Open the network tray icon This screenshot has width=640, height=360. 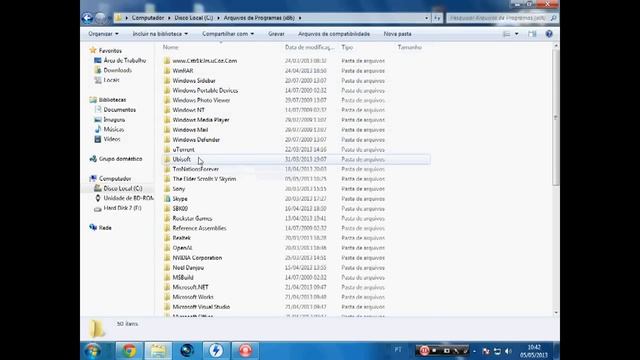point(497,351)
